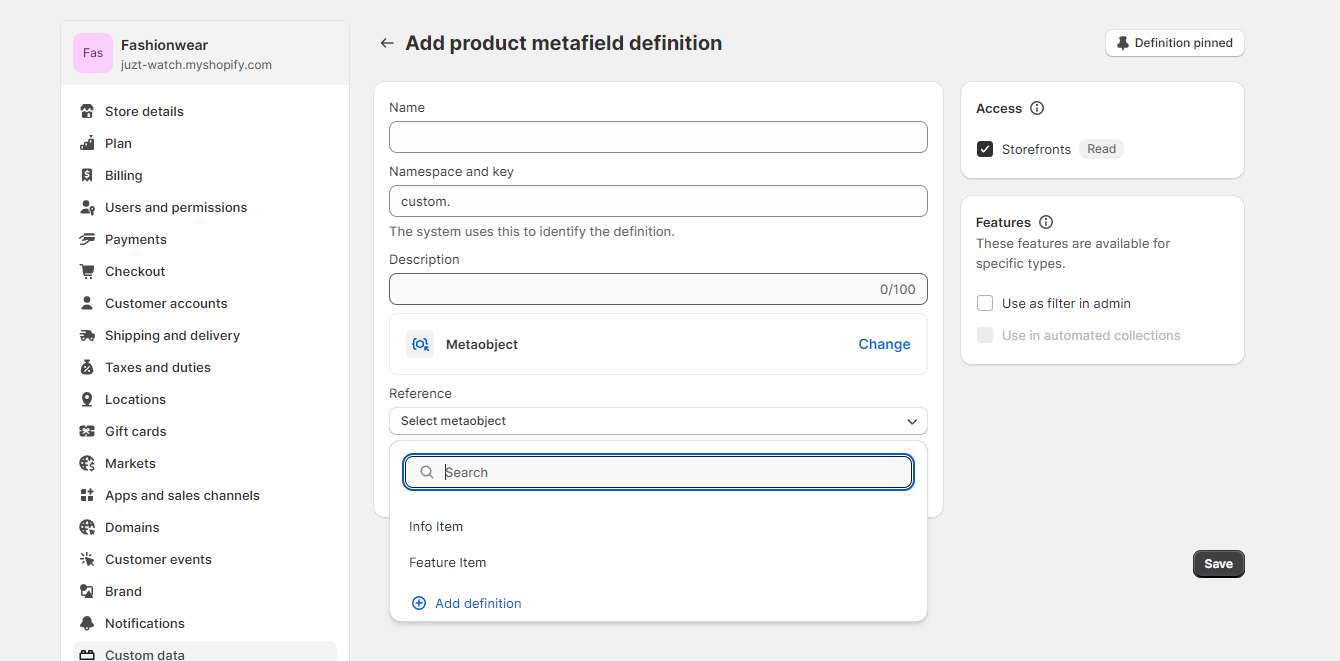Choose Feature Item from the list
1340x661 pixels.
[x=448, y=562]
